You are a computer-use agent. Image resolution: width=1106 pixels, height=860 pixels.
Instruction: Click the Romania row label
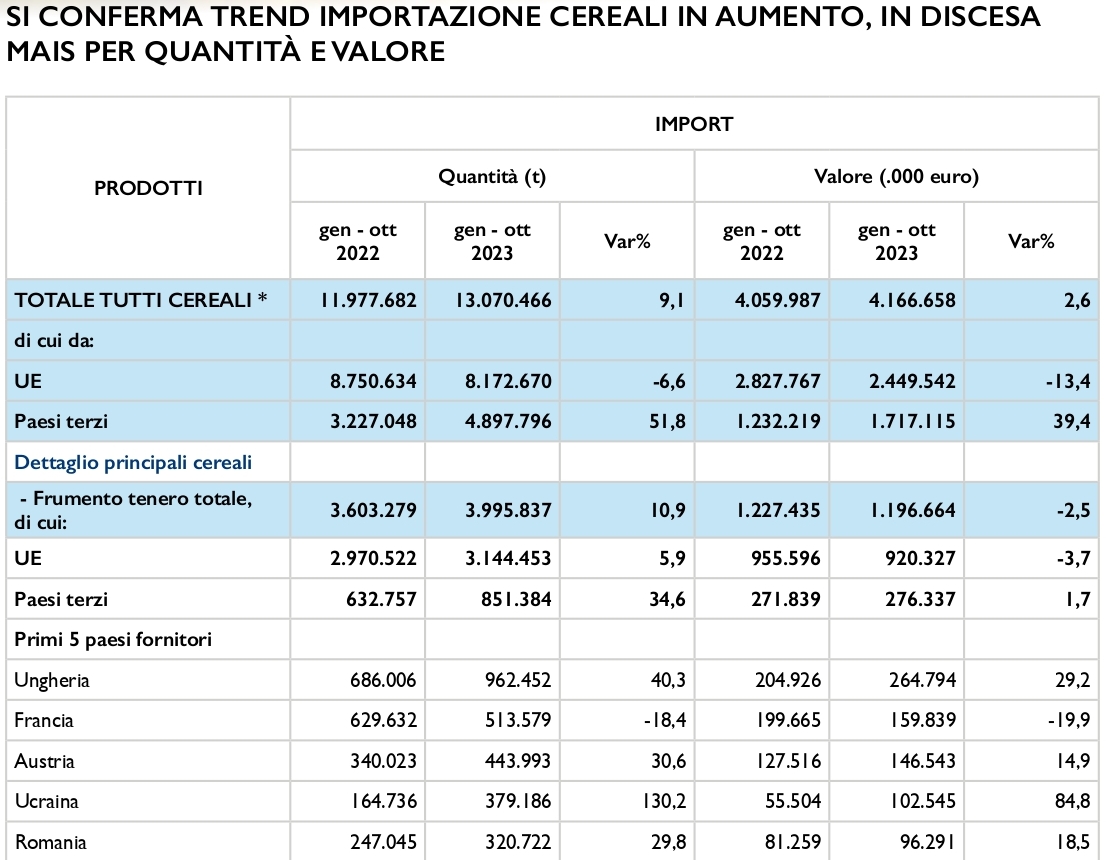51,843
